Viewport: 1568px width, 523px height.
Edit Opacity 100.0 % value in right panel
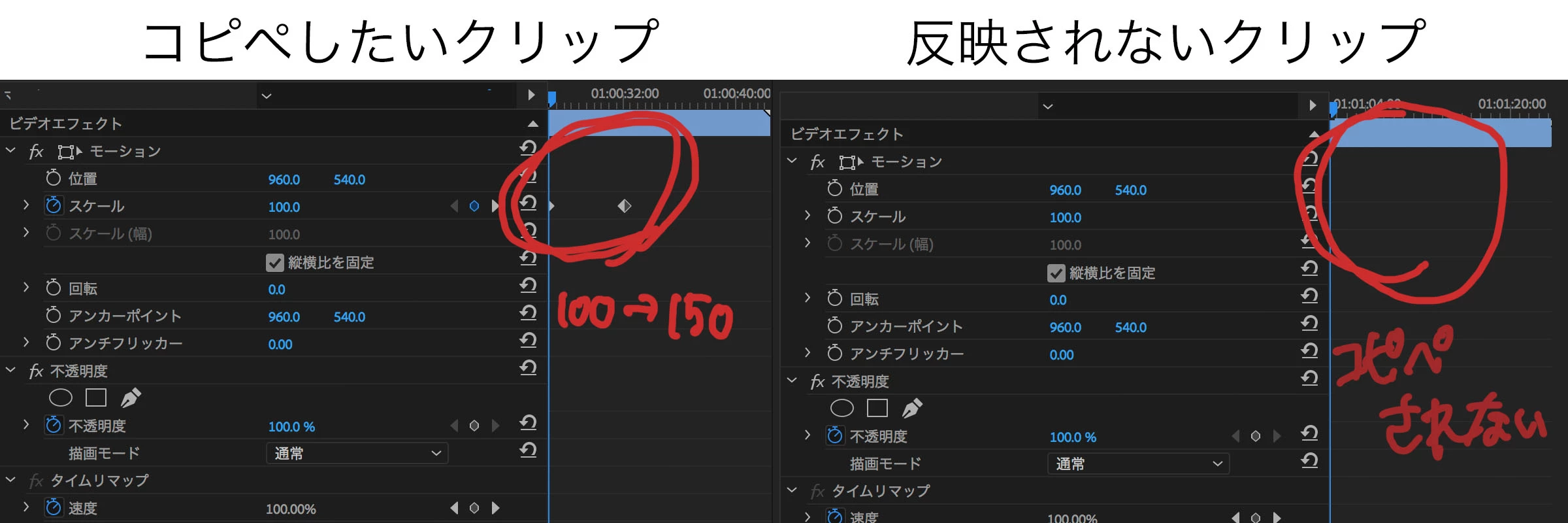(1073, 437)
